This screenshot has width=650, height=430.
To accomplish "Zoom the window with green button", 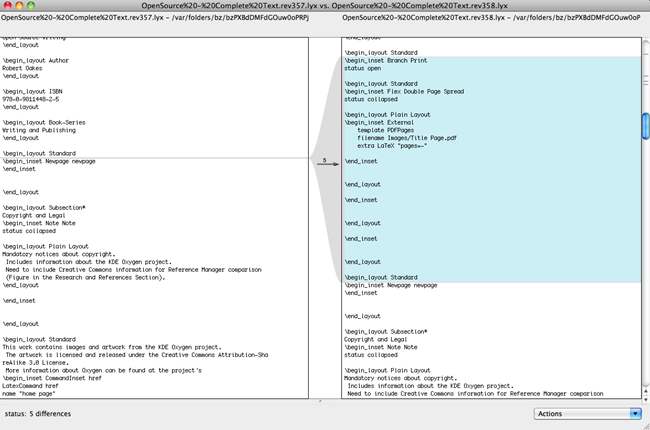I will coord(32,6).
